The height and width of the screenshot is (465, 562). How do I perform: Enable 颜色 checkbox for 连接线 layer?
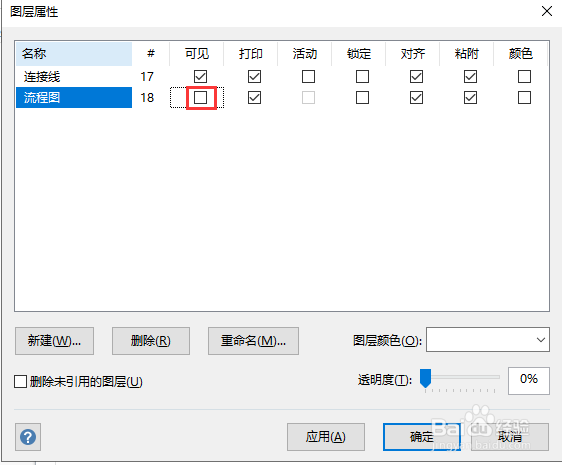524,76
